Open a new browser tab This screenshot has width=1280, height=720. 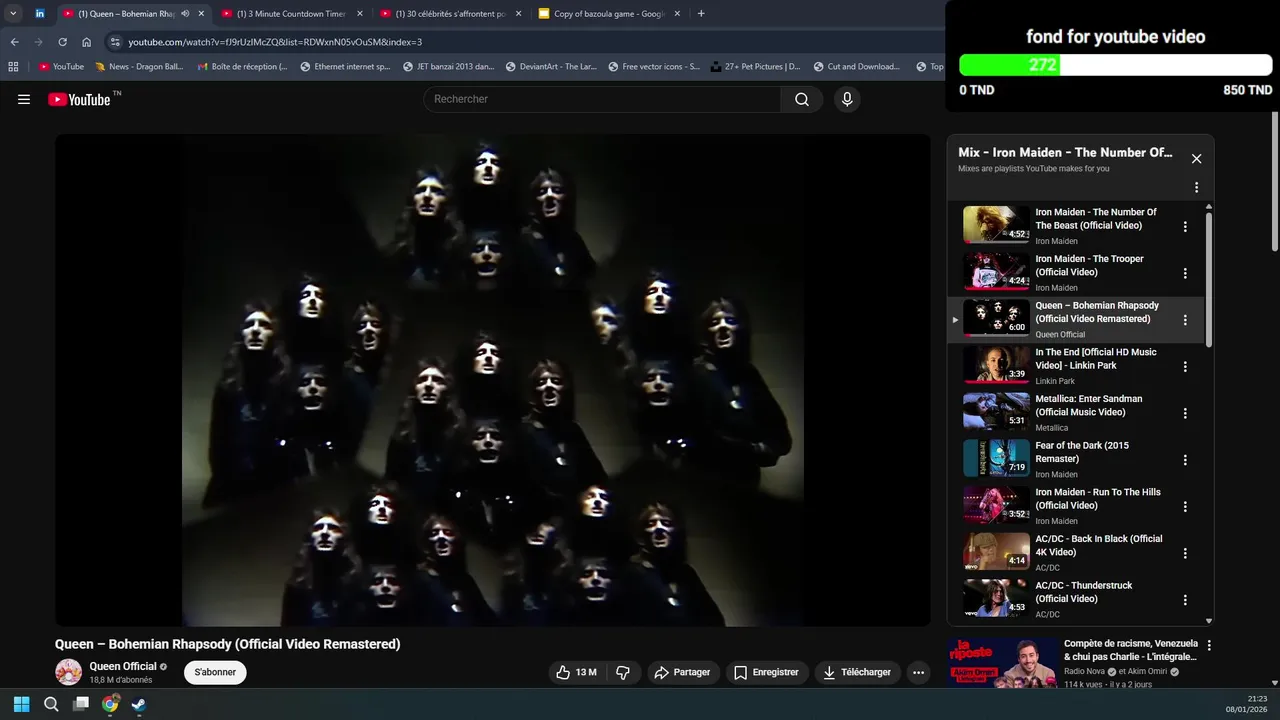pyautogui.click(x=701, y=14)
